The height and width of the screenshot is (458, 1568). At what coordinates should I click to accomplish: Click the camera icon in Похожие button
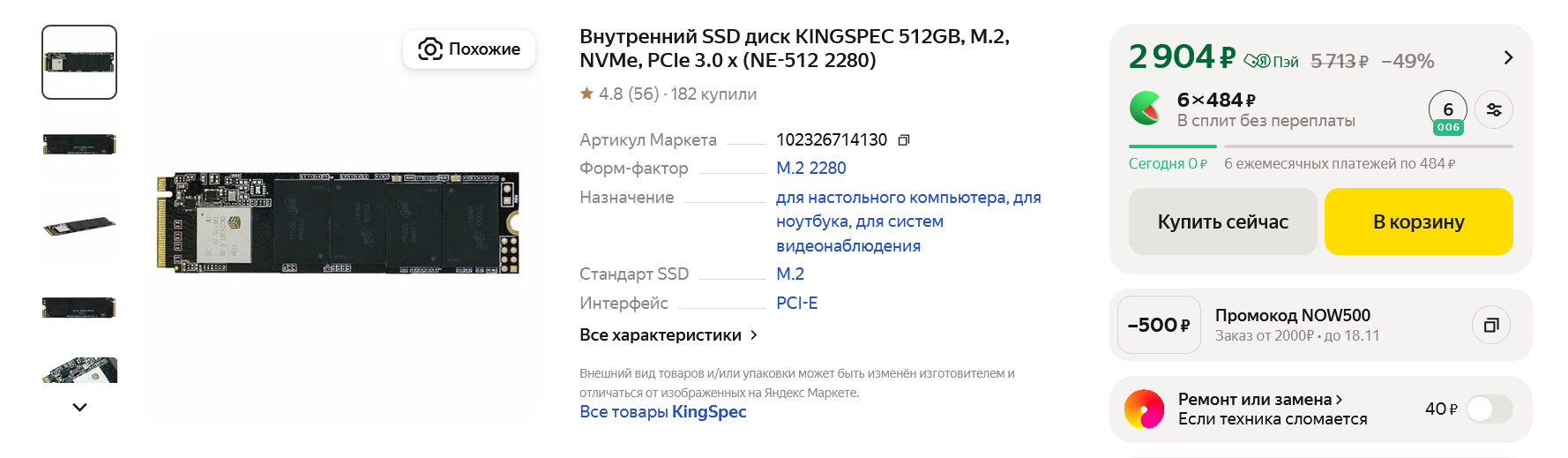click(x=429, y=49)
